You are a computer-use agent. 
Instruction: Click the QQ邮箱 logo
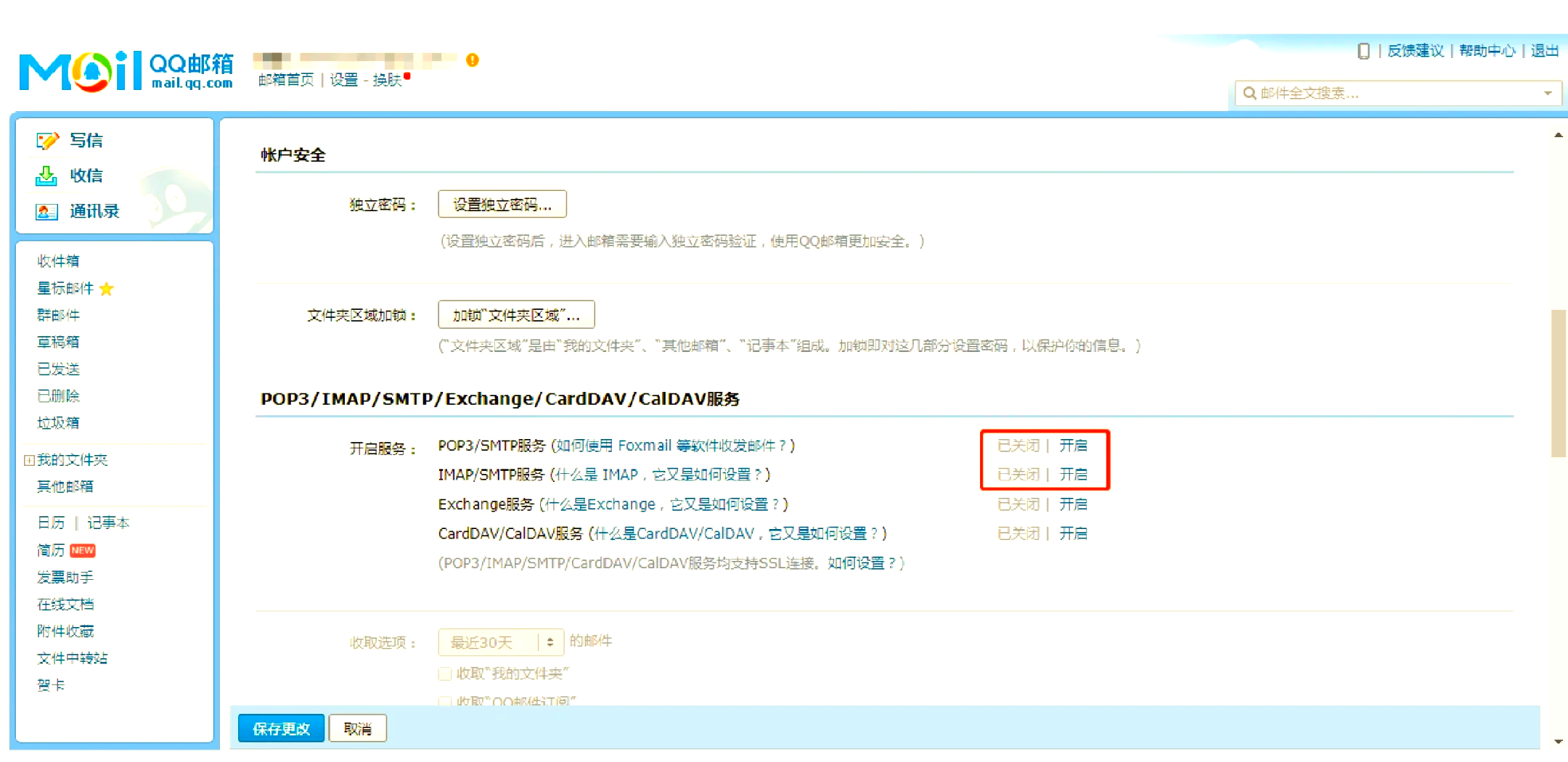(126, 70)
